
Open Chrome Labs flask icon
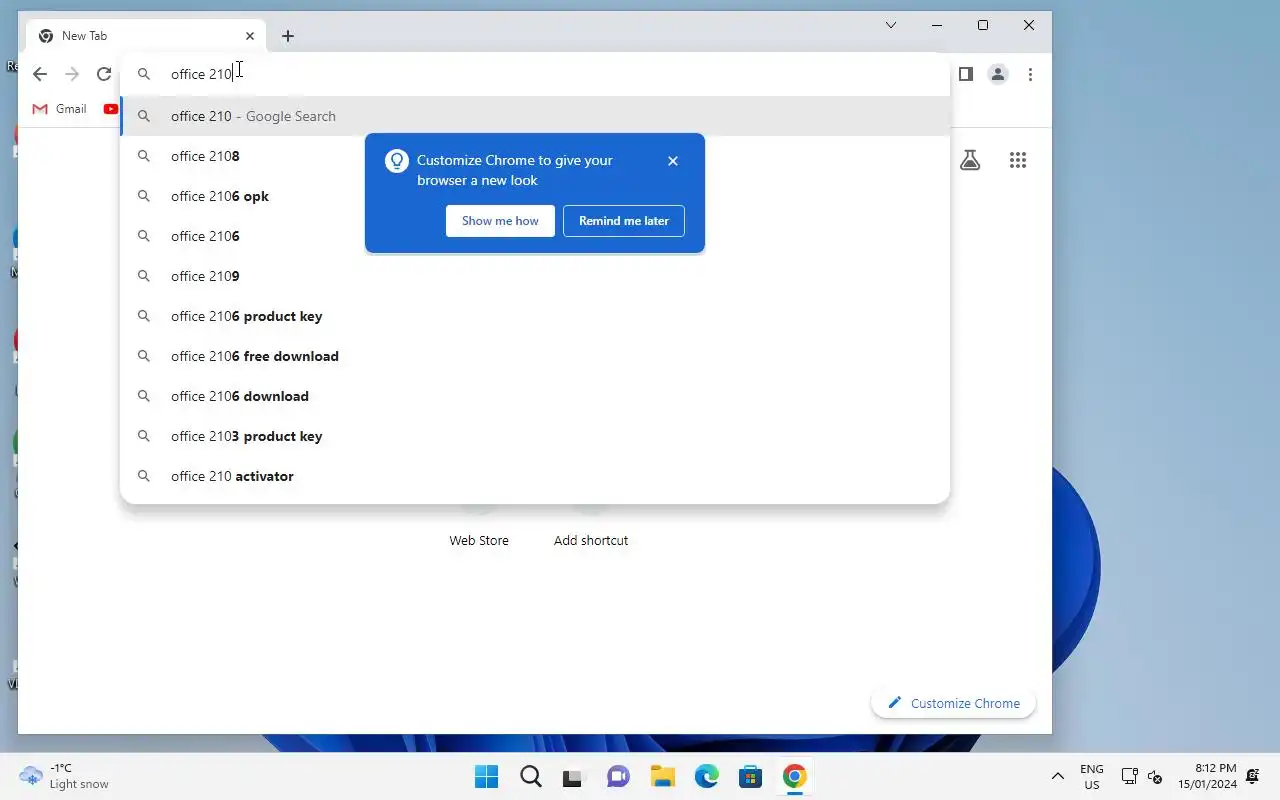click(x=970, y=160)
